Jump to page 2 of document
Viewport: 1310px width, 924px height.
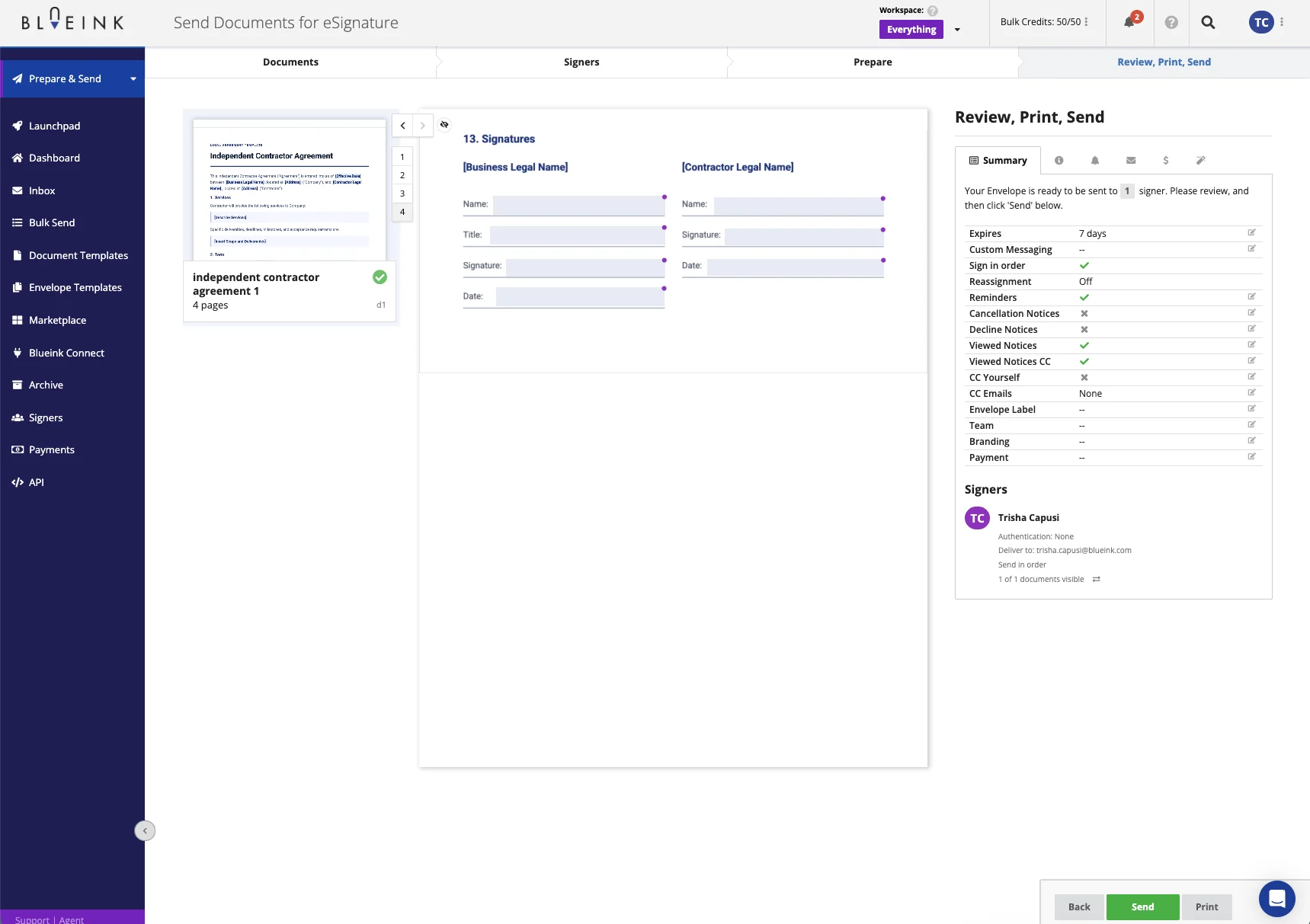point(402,175)
